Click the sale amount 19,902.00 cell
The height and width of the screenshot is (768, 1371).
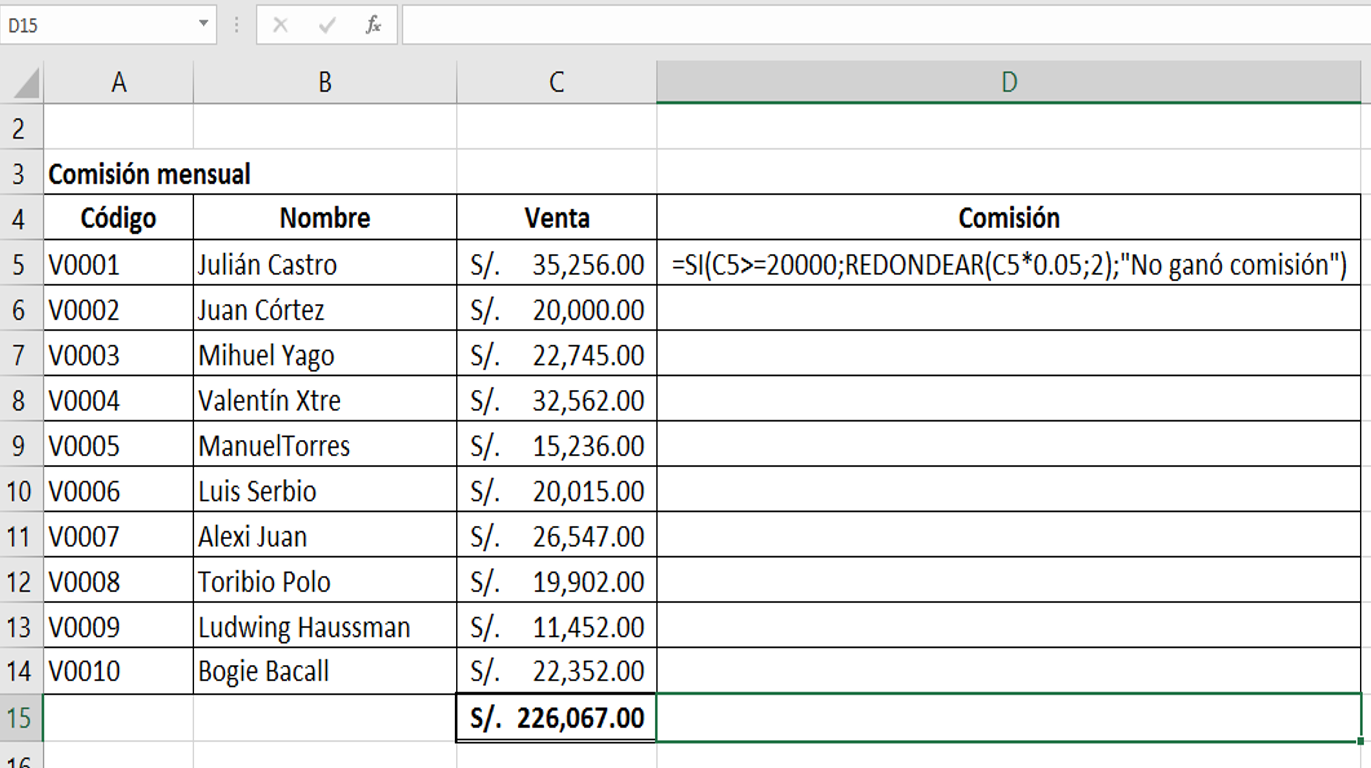pos(556,582)
